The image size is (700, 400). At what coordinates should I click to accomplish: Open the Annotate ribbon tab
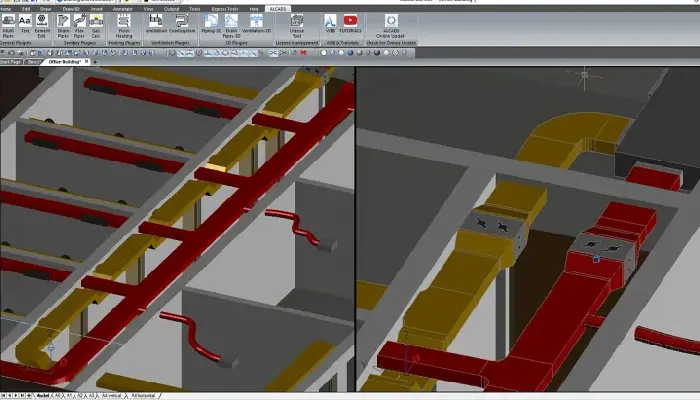pos(121,7)
